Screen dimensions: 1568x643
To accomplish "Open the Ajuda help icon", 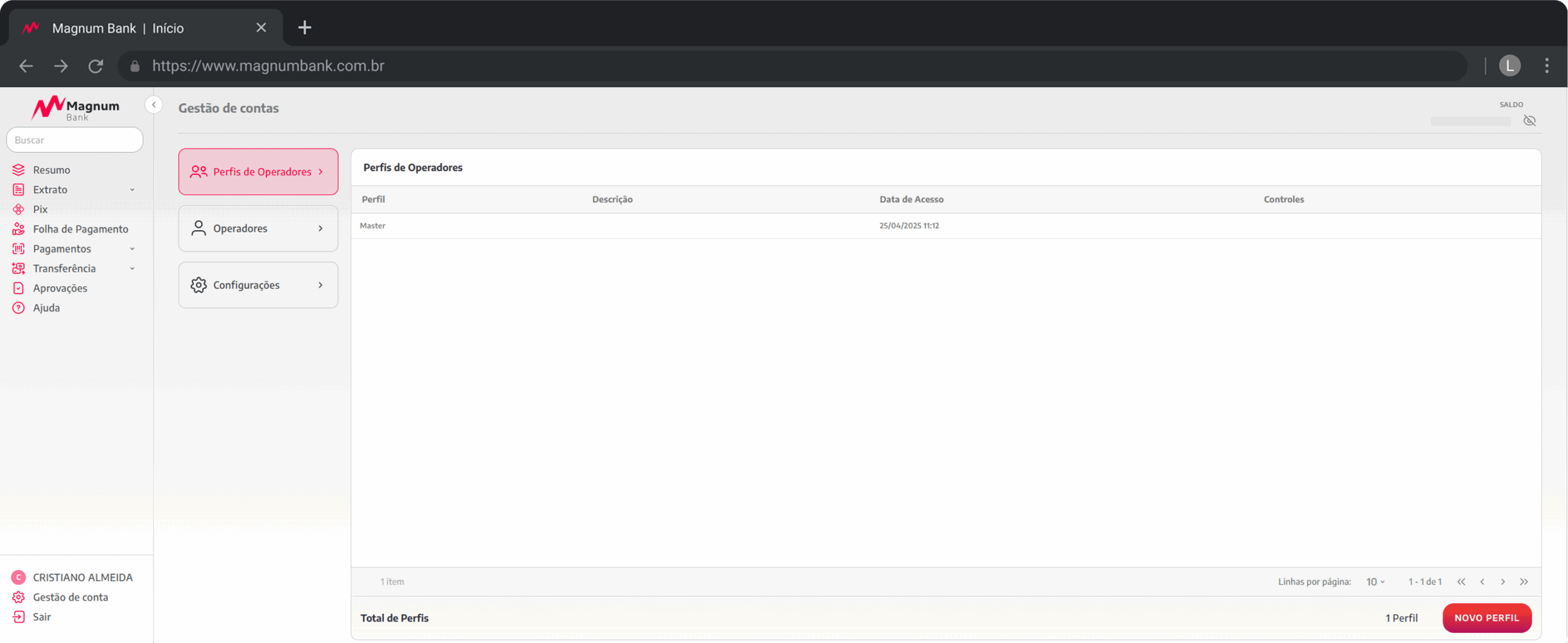I will pyautogui.click(x=18, y=308).
